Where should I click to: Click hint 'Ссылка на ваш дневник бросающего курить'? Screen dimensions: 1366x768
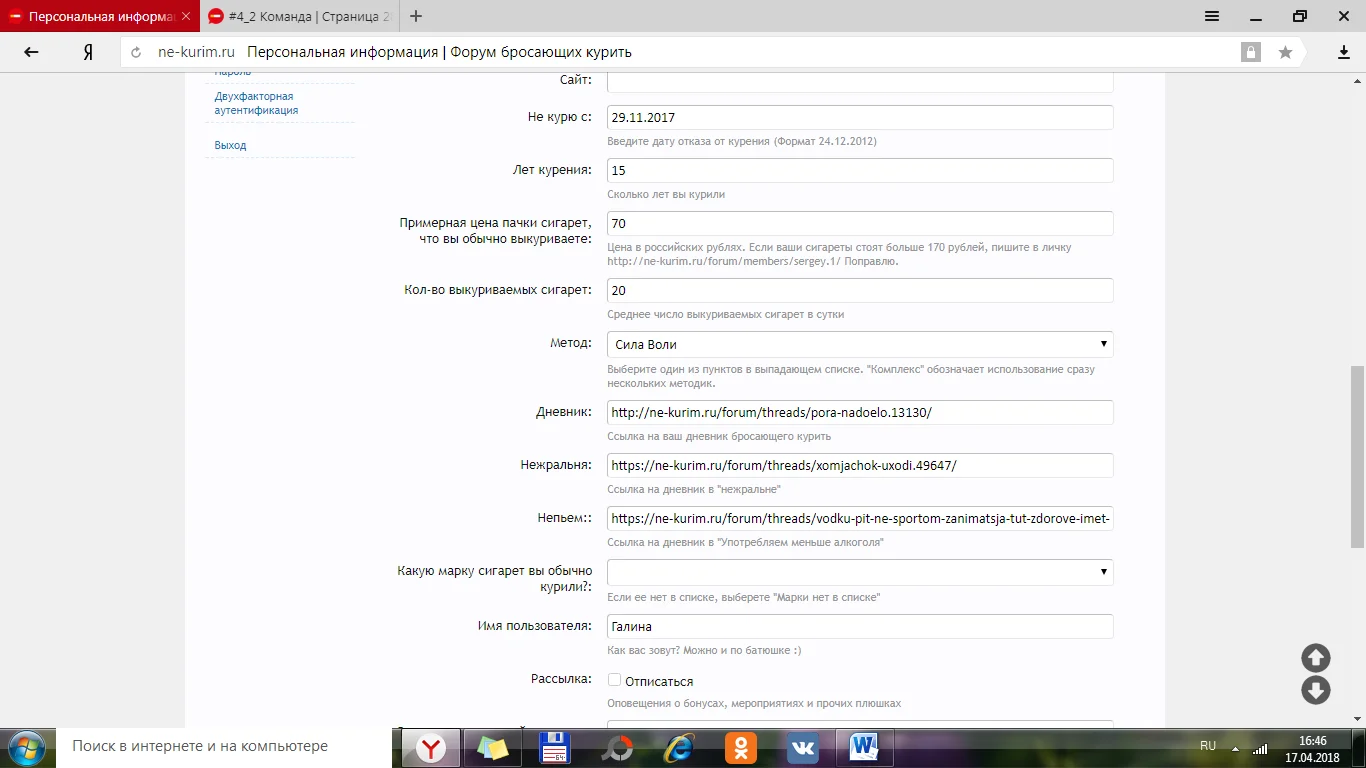(719, 436)
